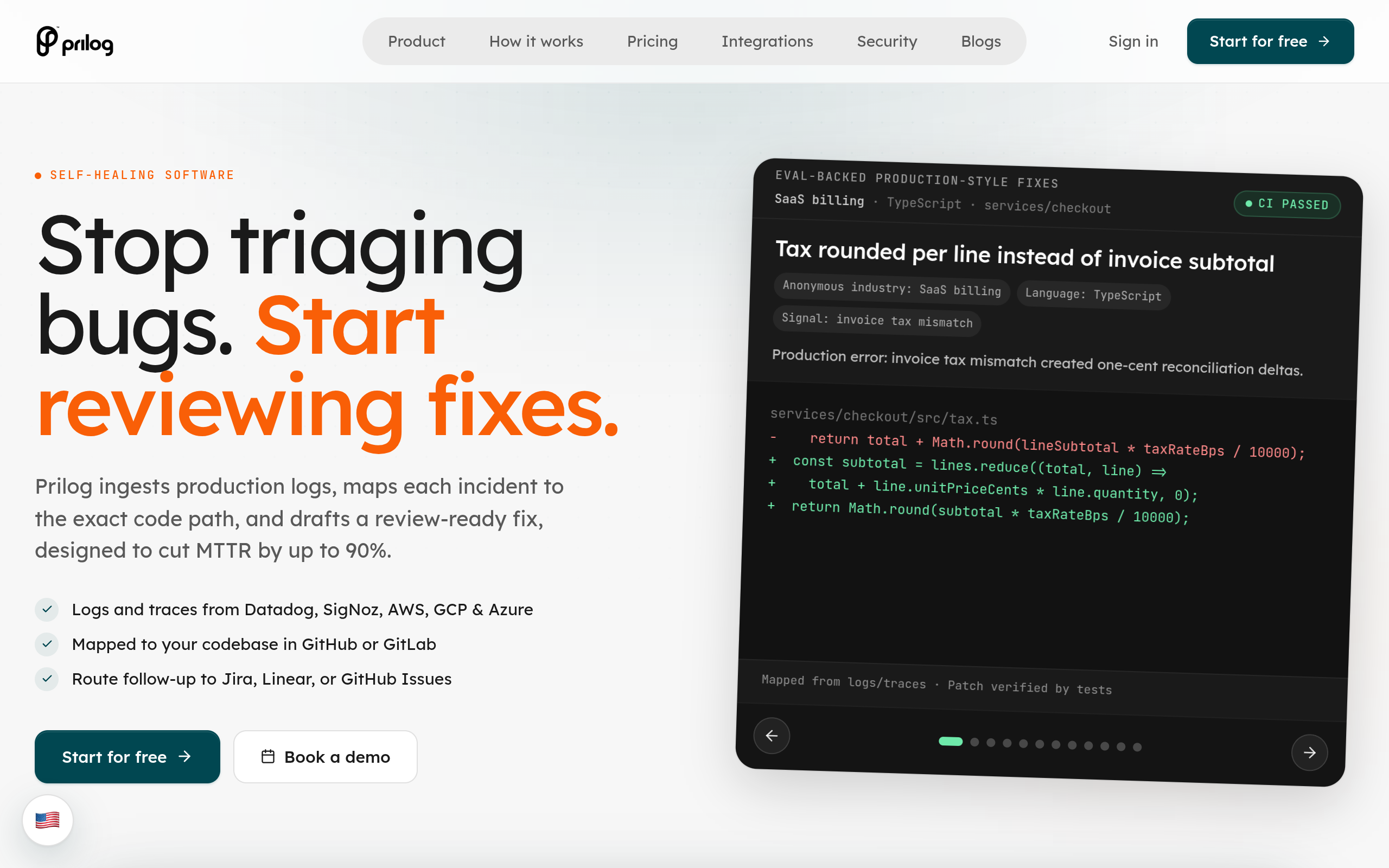The width and height of the screenshot is (1389, 868).
Task: Jump to the last carousel dot
Action: point(1137,747)
